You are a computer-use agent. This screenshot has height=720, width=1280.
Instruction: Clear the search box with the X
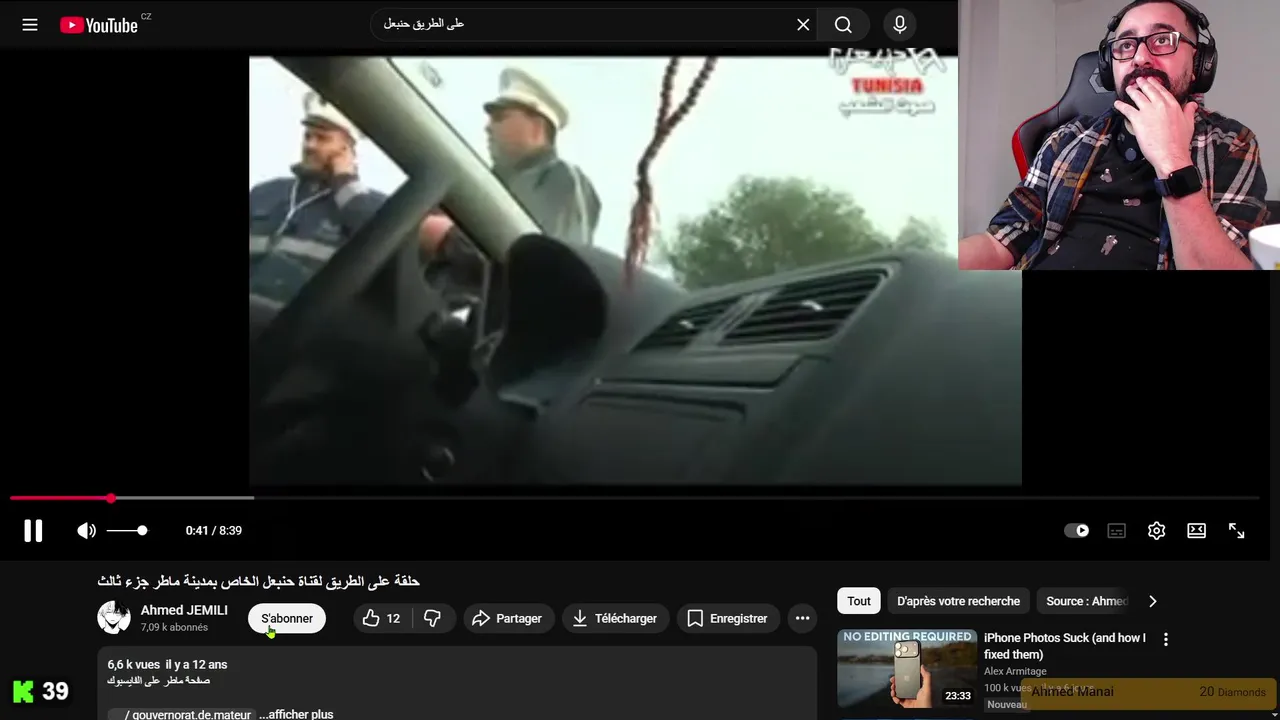coord(803,25)
